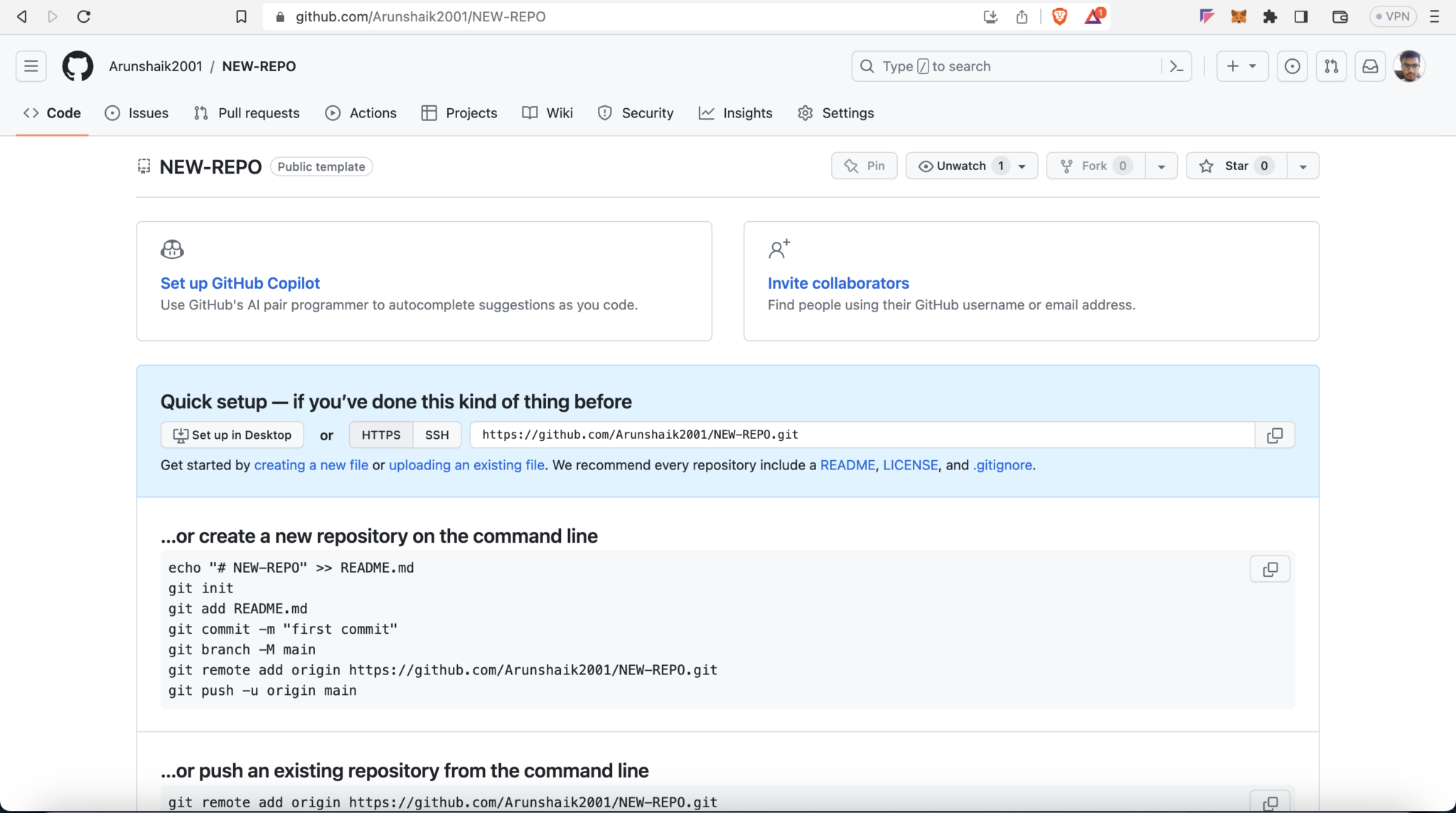
Task: Follow the creating a new file link
Action: pos(311,465)
